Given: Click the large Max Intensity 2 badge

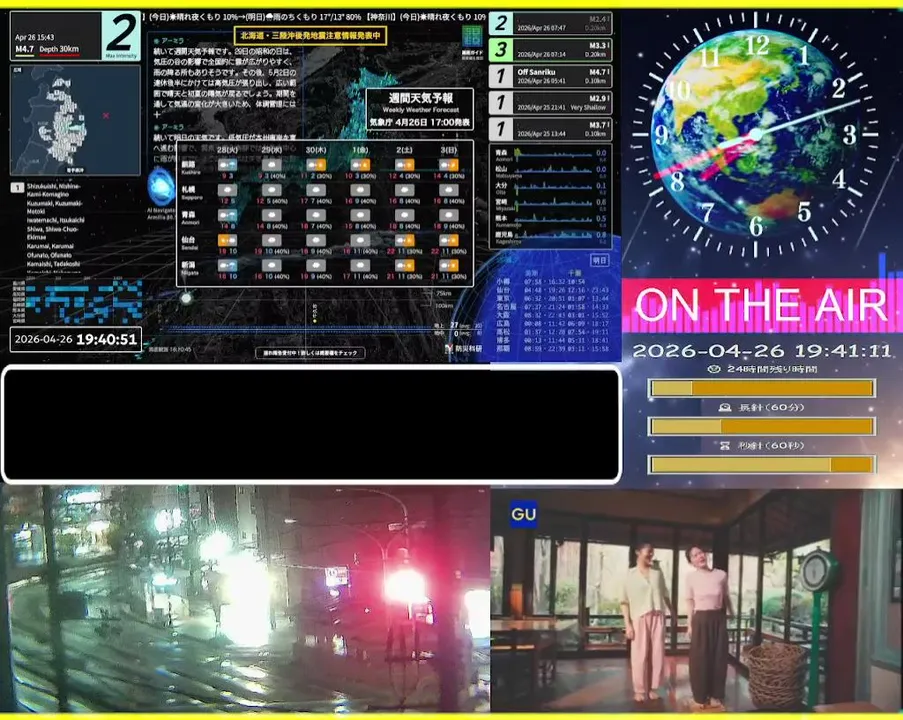Looking at the screenshot, I should [x=121, y=35].
